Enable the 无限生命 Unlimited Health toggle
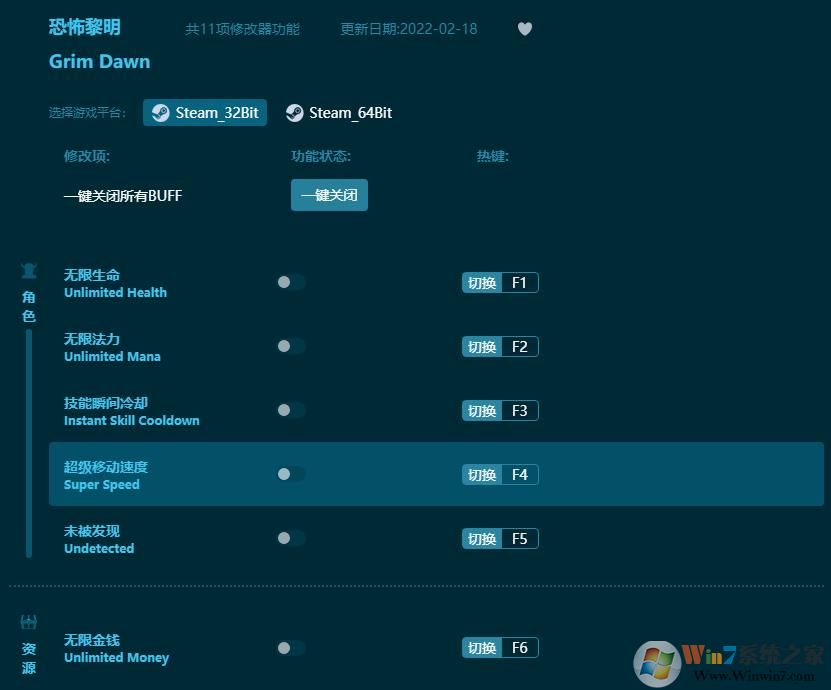This screenshot has height=690, width=831. tap(290, 282)
